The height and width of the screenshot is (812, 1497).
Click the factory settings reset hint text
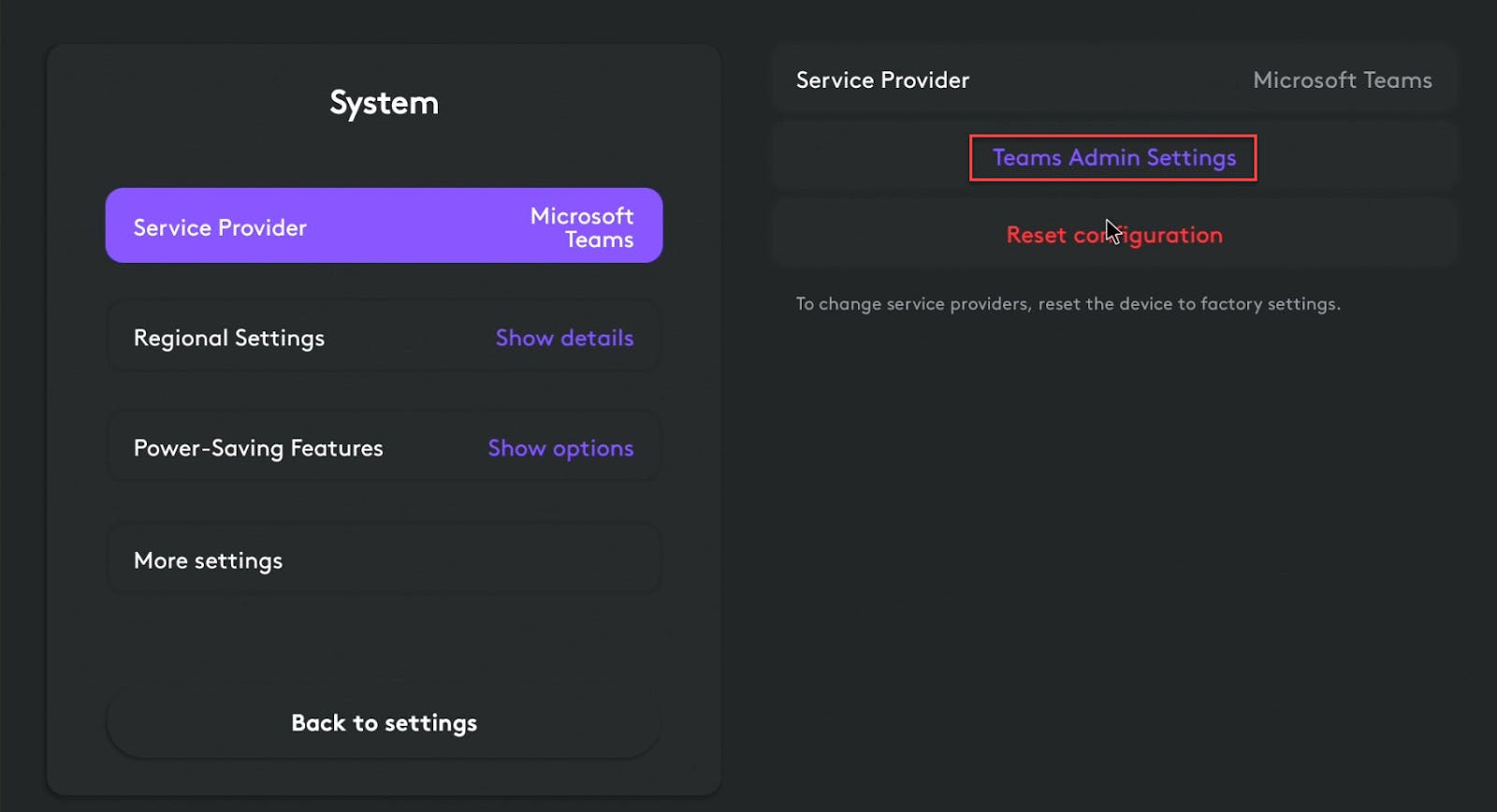1068,304
